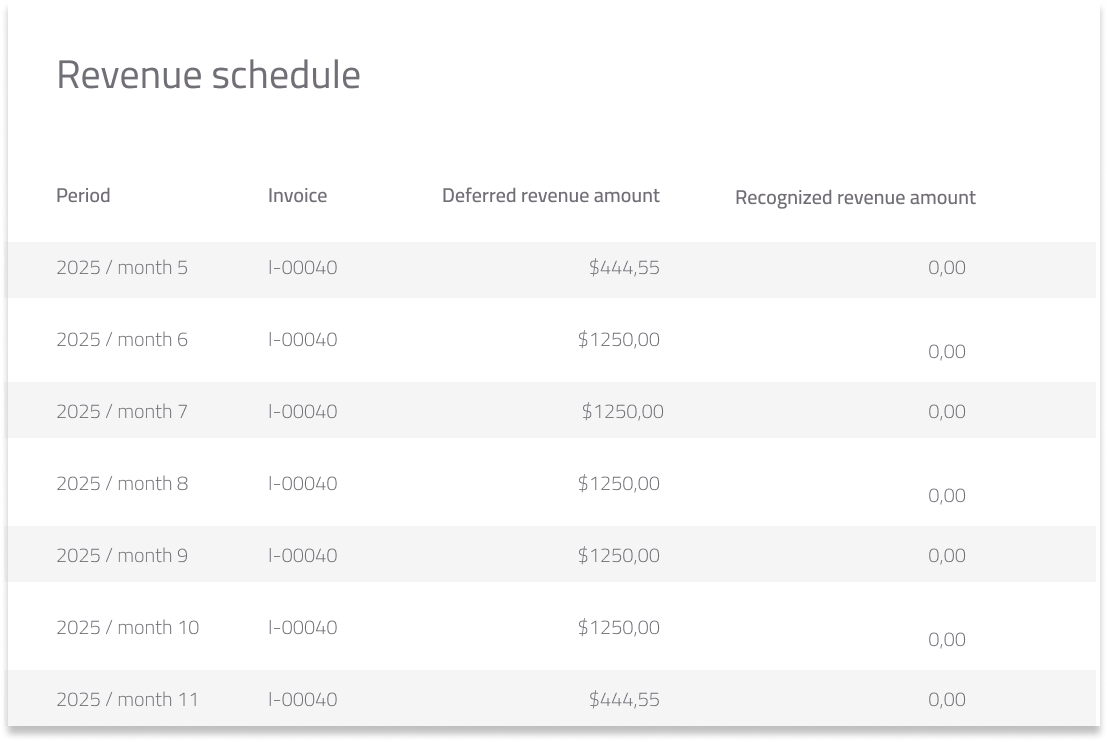Sort by Deferred revenue amount header
Screen dimensions: 1108x742
(550, 195)
